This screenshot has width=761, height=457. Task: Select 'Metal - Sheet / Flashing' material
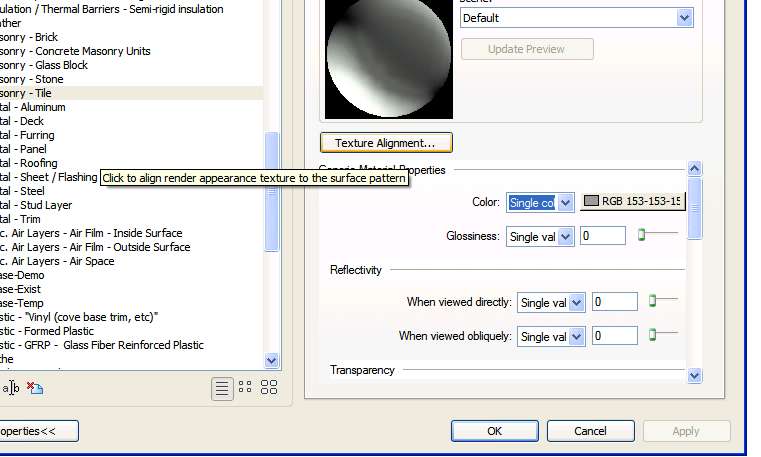[x=49, y=178]
